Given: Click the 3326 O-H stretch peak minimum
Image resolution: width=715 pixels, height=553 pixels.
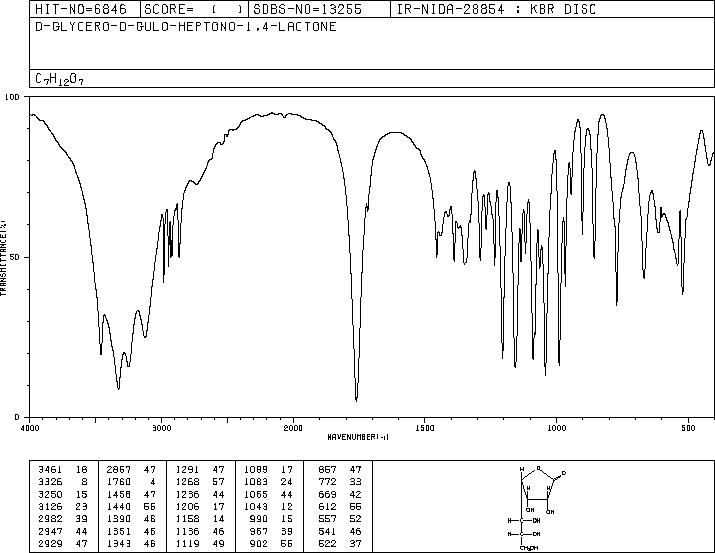Looking at the screenshot, I should point(119,388).
